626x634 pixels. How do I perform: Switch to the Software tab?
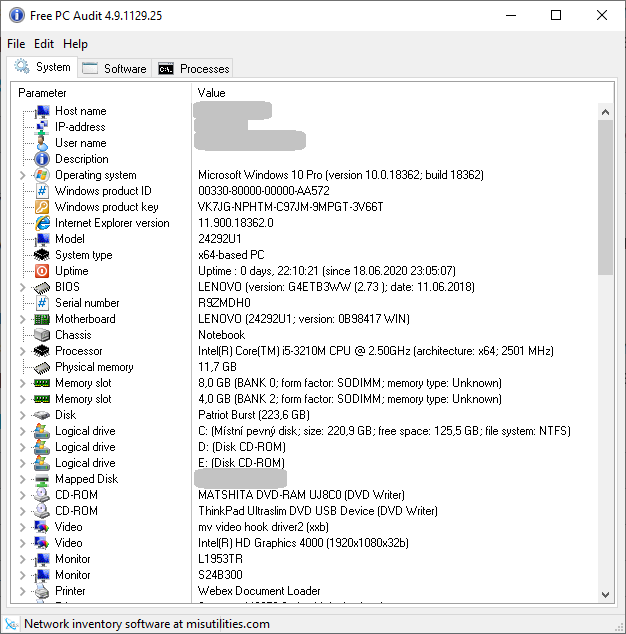coord(114,69)
